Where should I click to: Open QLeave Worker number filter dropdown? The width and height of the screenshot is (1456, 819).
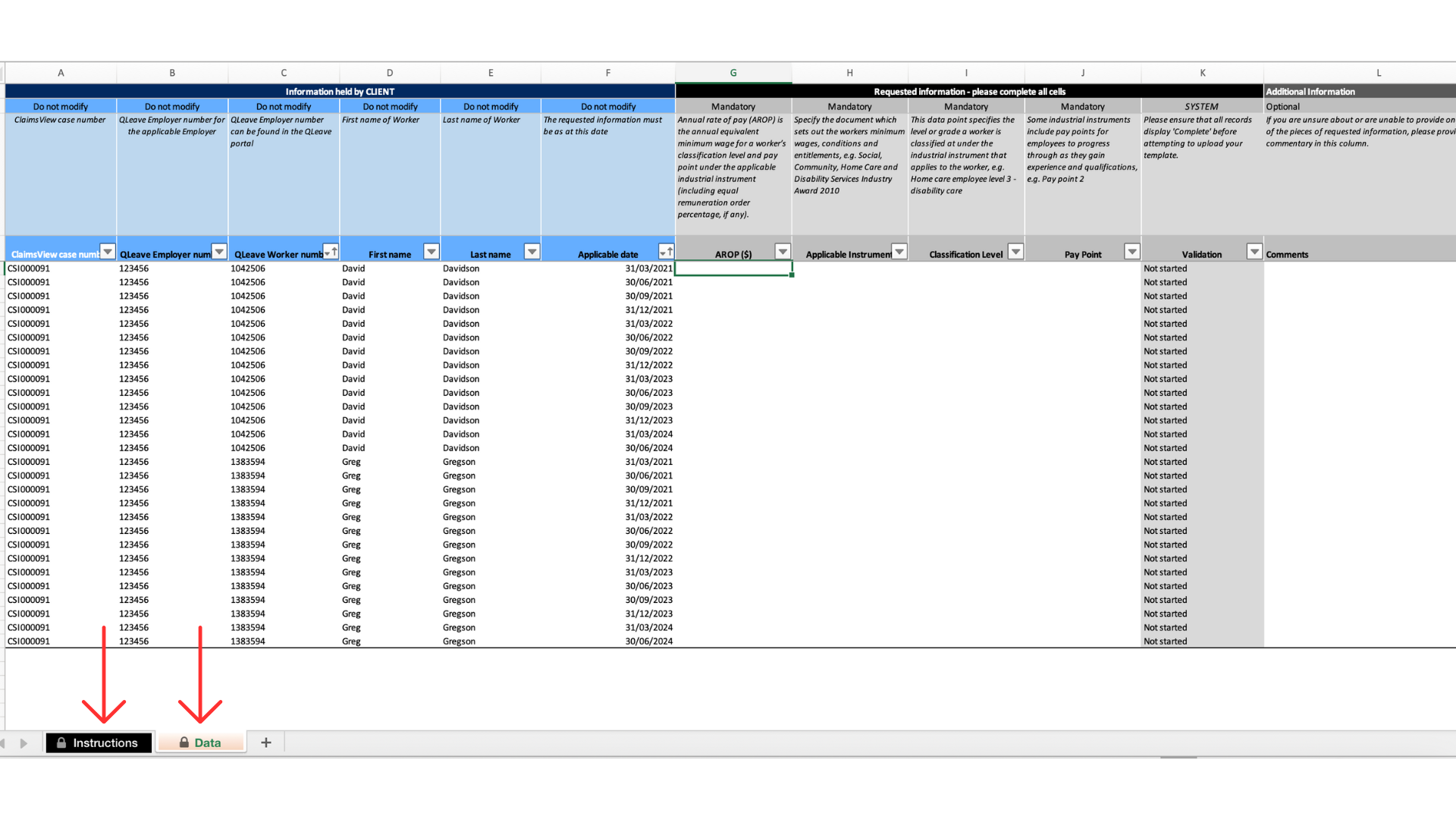pyautogui.click(x=331, y=252)
